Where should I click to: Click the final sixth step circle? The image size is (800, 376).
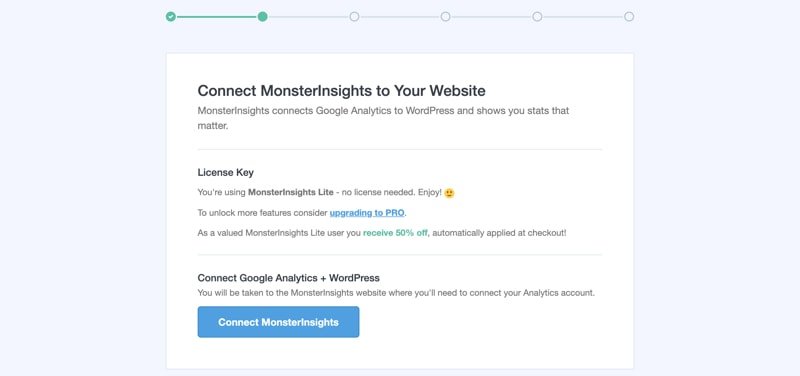tap(629, 17)
